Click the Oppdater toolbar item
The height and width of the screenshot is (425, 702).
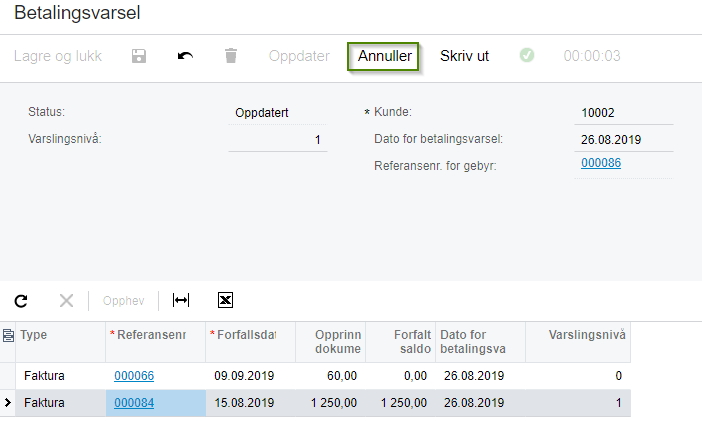click(299, 56)
